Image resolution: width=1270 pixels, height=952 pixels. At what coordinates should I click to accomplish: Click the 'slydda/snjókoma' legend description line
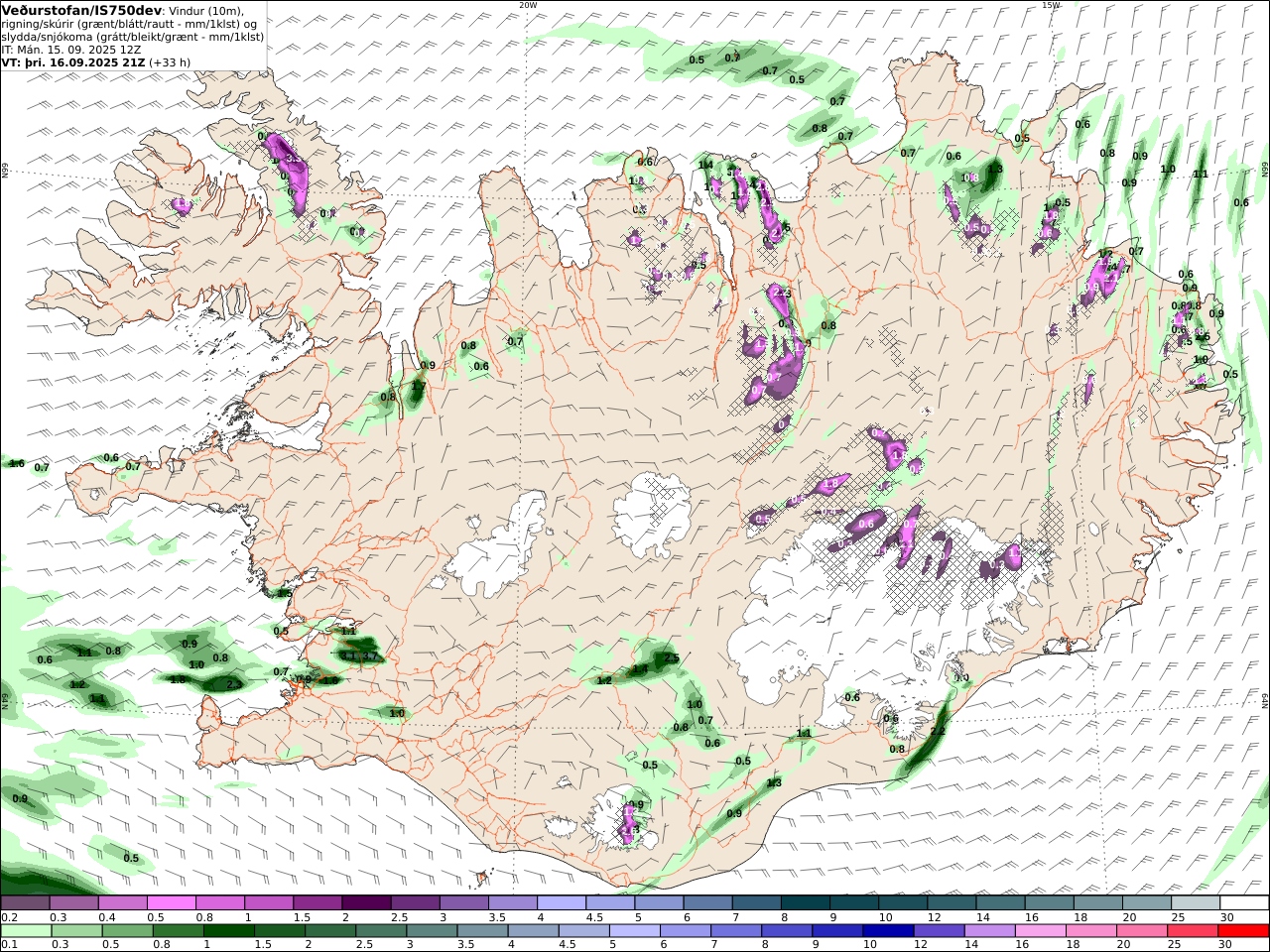point(133,37)
